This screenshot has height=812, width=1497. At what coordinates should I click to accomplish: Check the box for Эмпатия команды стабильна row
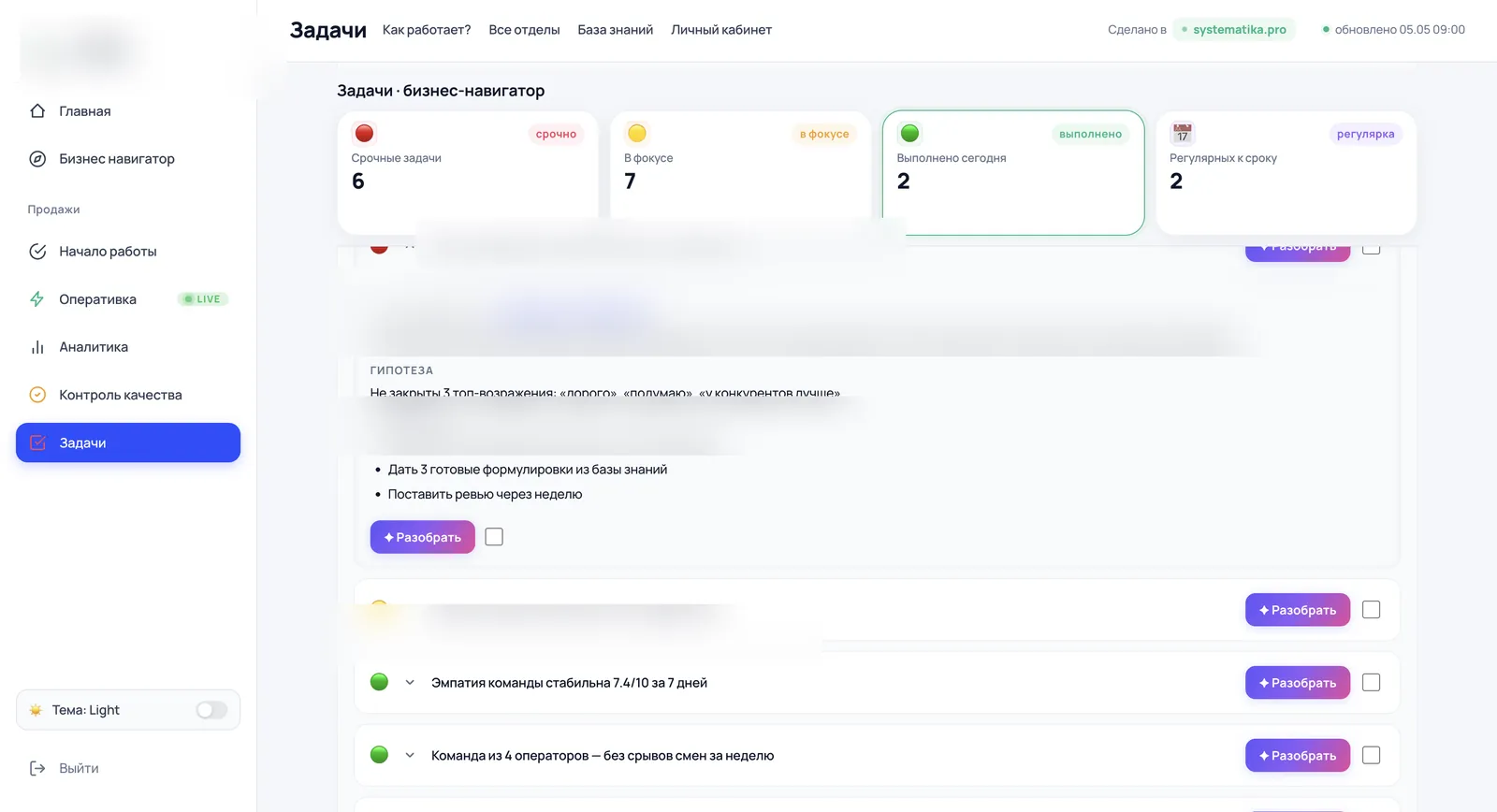point(1371,683)
